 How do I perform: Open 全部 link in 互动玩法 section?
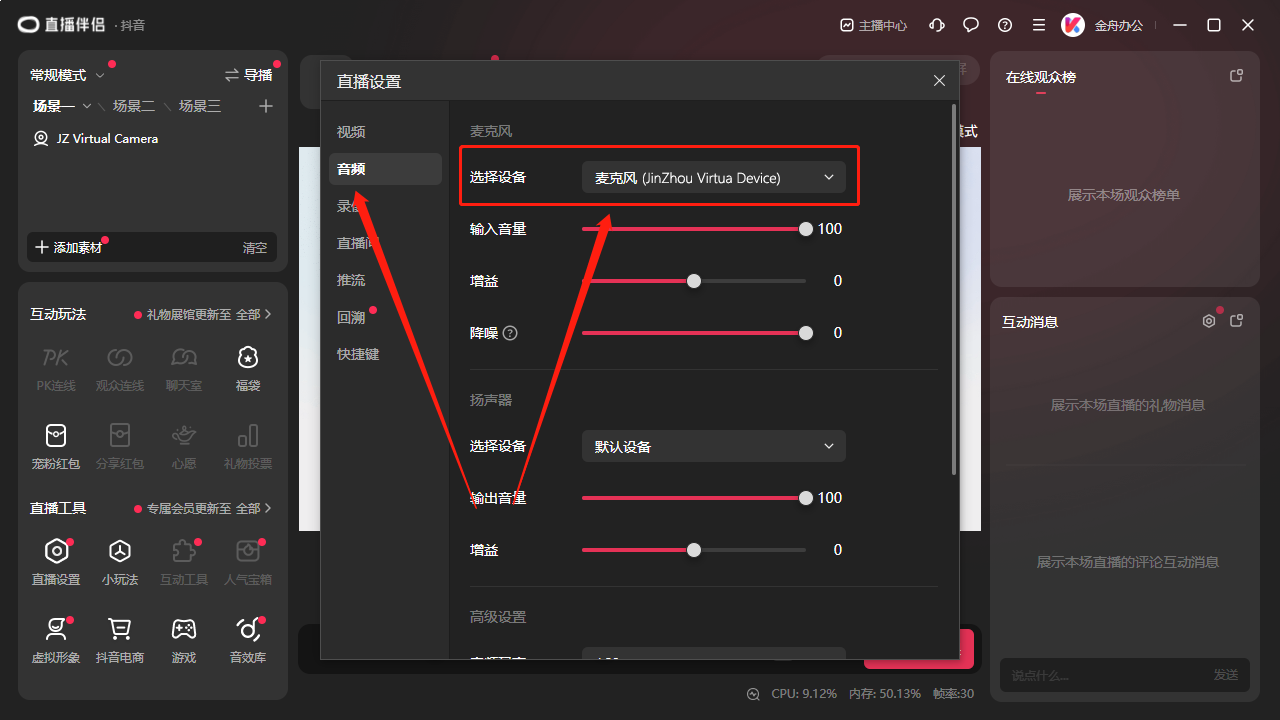(254, 314)
